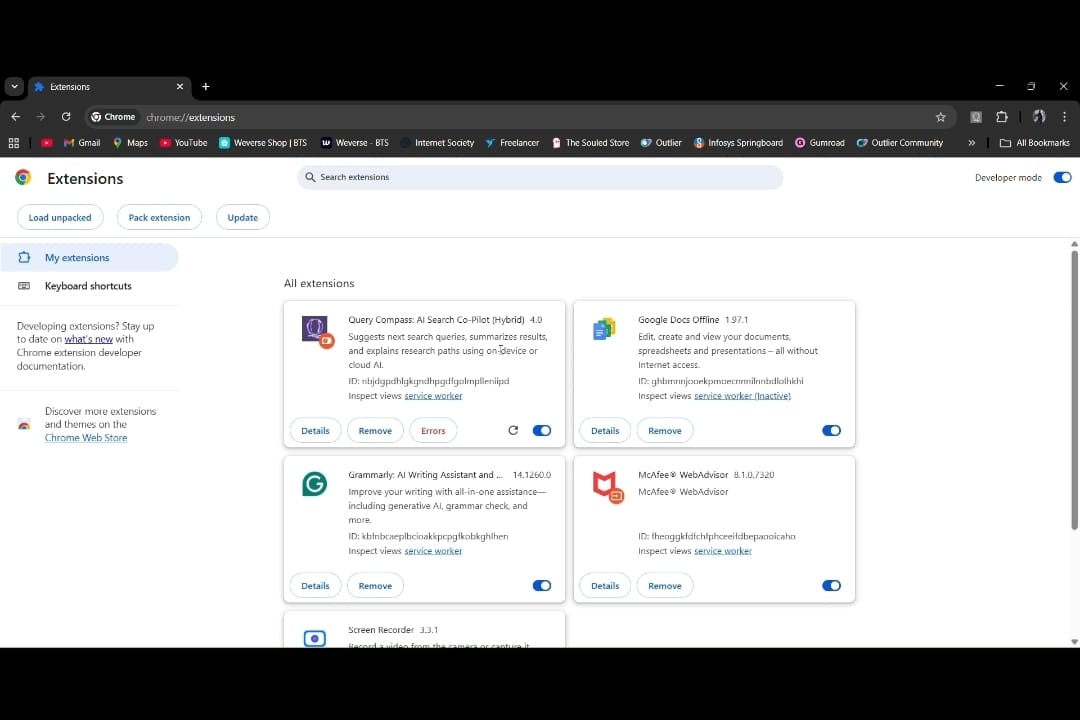1080x720 pixels.
Task: Open the Weverse Shop | BTS bookmark
Action: 263,143
